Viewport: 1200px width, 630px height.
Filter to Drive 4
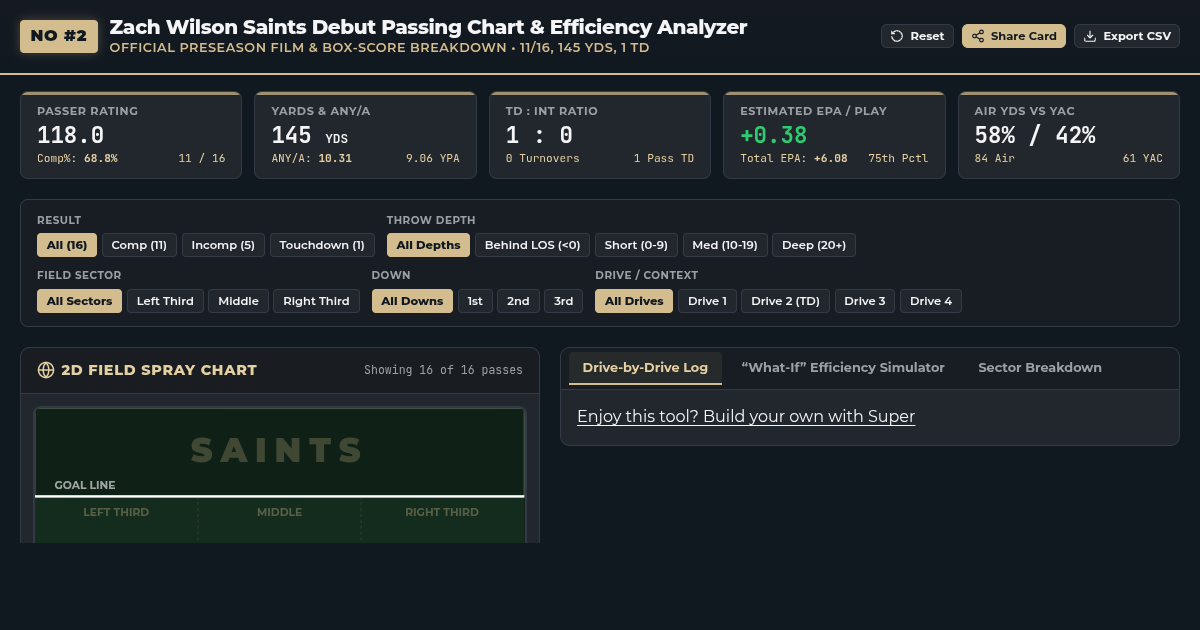931,301
